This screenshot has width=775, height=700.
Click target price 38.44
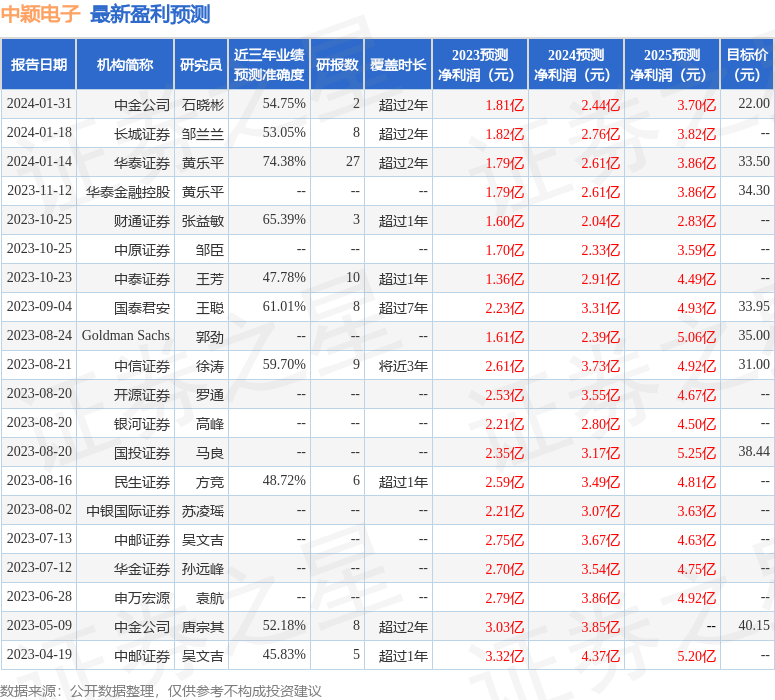(x=754, y=451)
